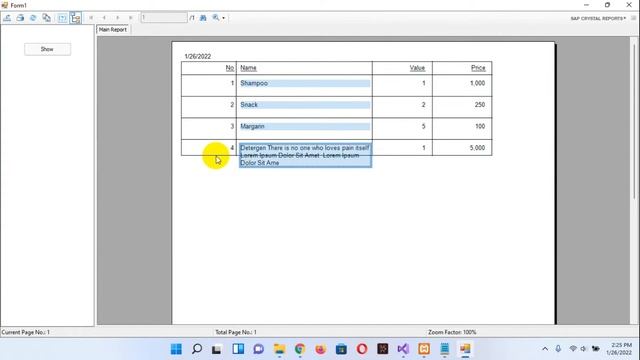Toggle the parameter panel toolbar button
Screen dimensions: 640x360
[62, 18]
